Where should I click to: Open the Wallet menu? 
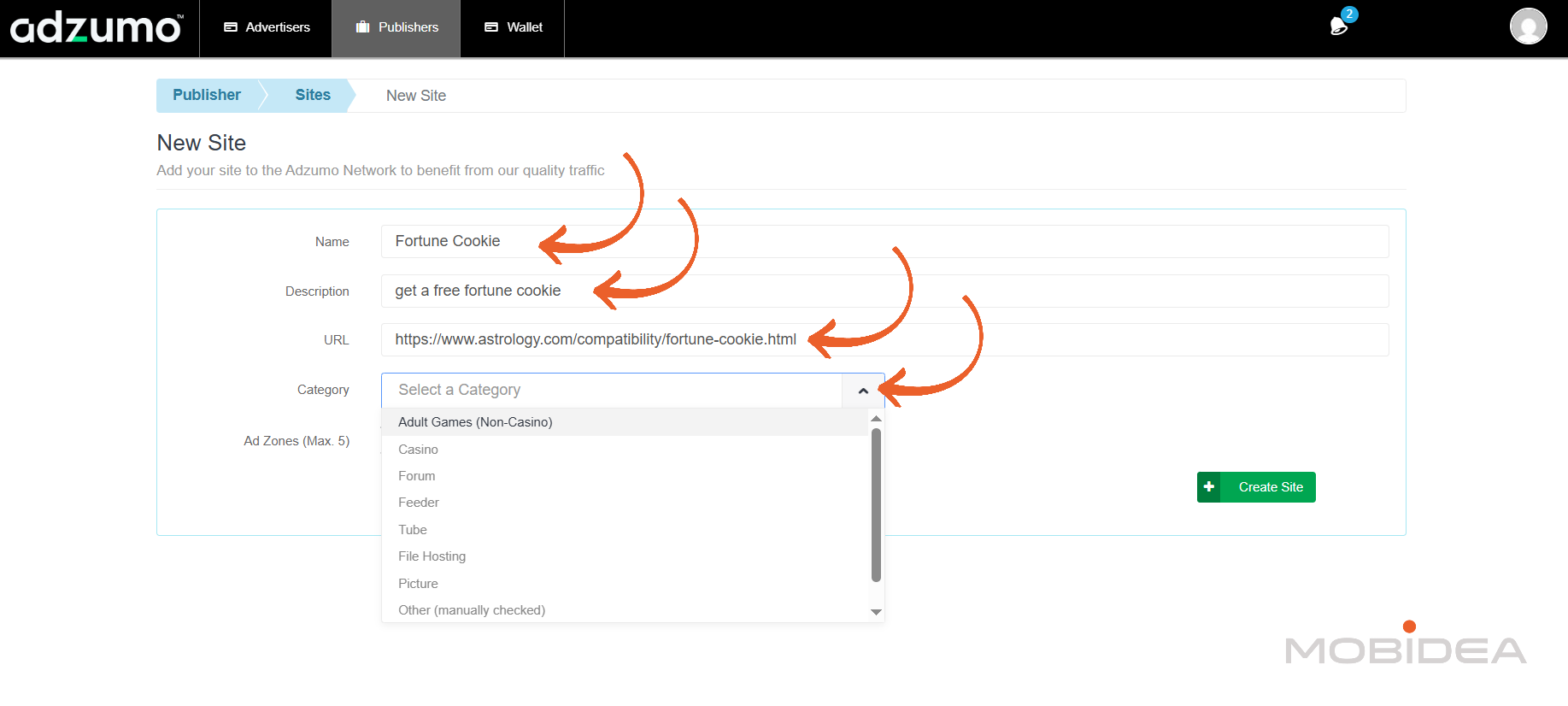pos(513,27)
